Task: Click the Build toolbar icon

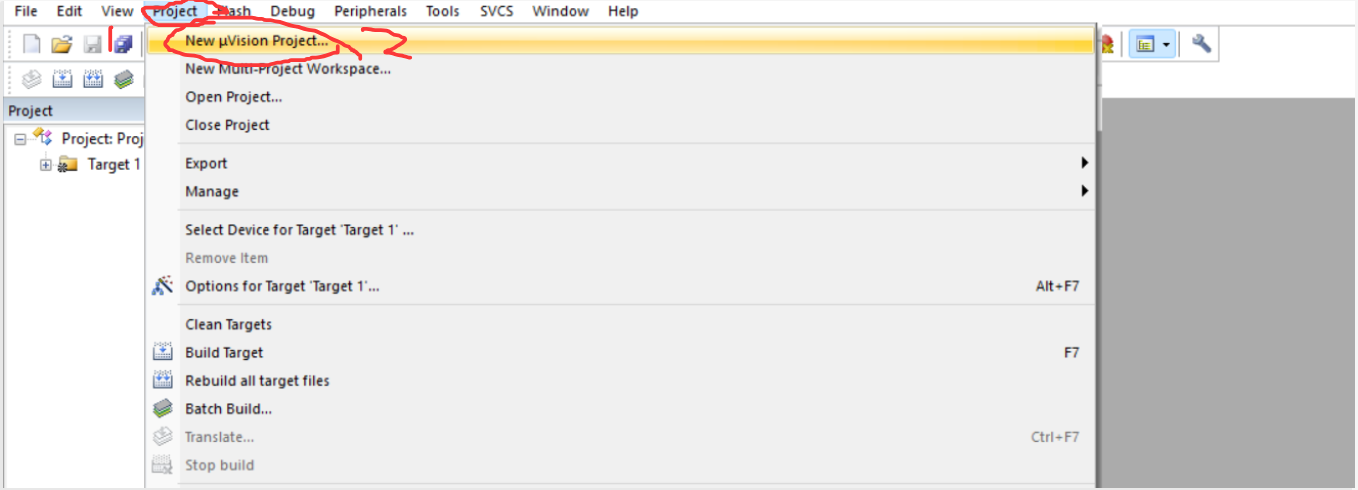Action: tap(62, 80)
